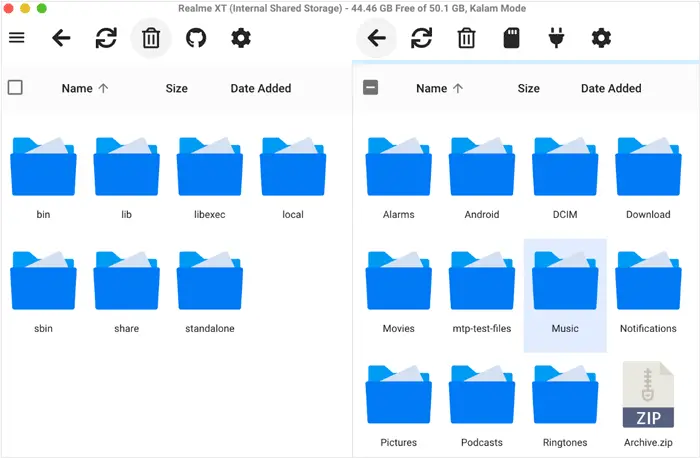Select the Alarms folder on device

tap(399, 179)
